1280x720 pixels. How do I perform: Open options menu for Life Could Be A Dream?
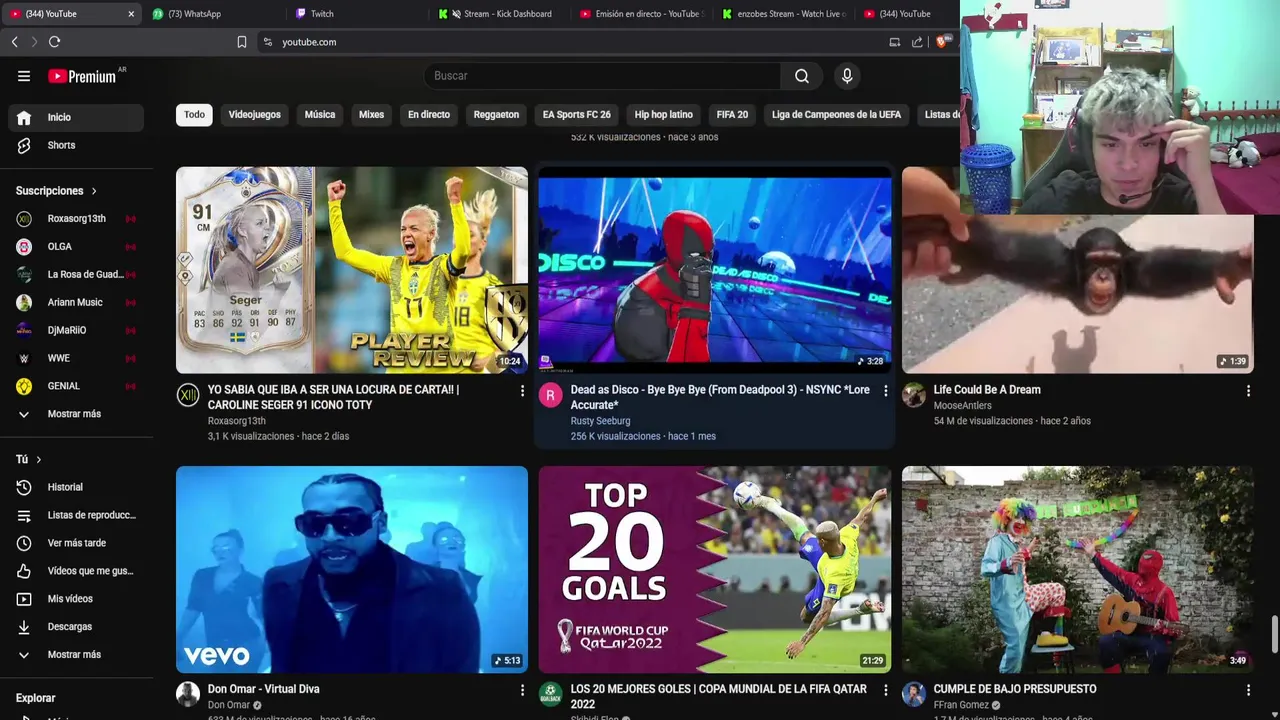click(1248, 391)
